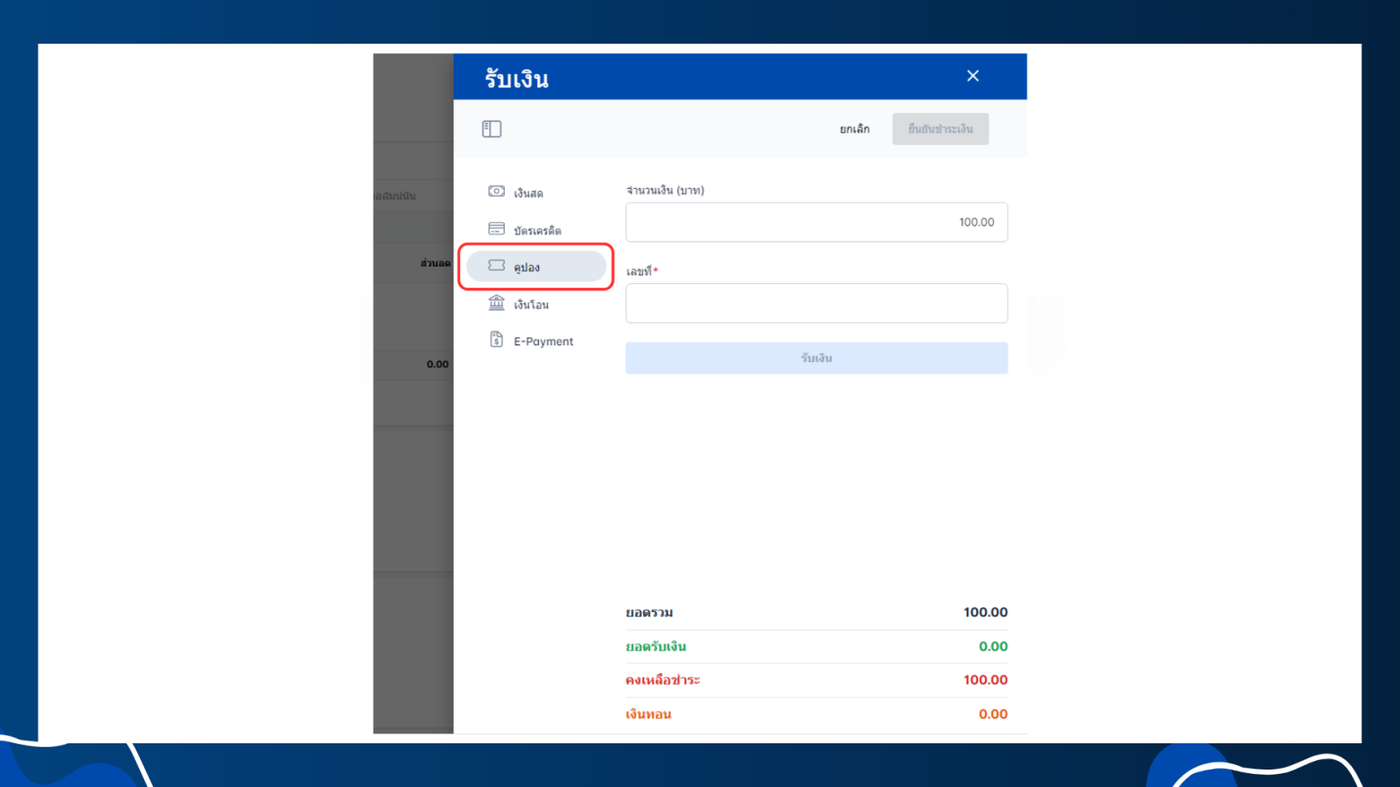Click the coupon ticket icon beside คูปอง

click(x=496, y=266)
